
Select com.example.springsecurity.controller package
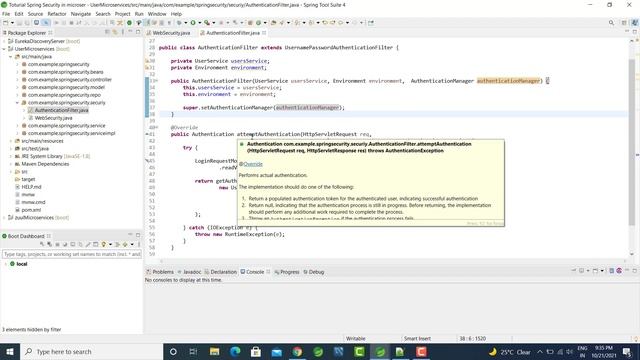click(69, 80)
